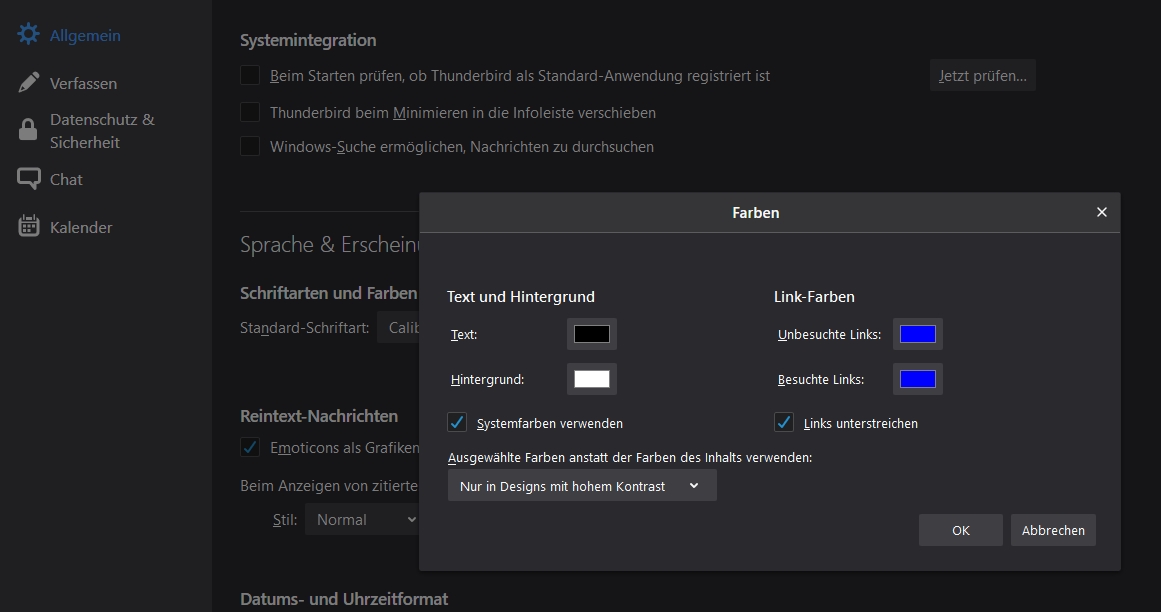The width and height of the screenshot is (1161, 612).
Task: Check the Beim Starten prüfen checkbox
Action: 250,75
